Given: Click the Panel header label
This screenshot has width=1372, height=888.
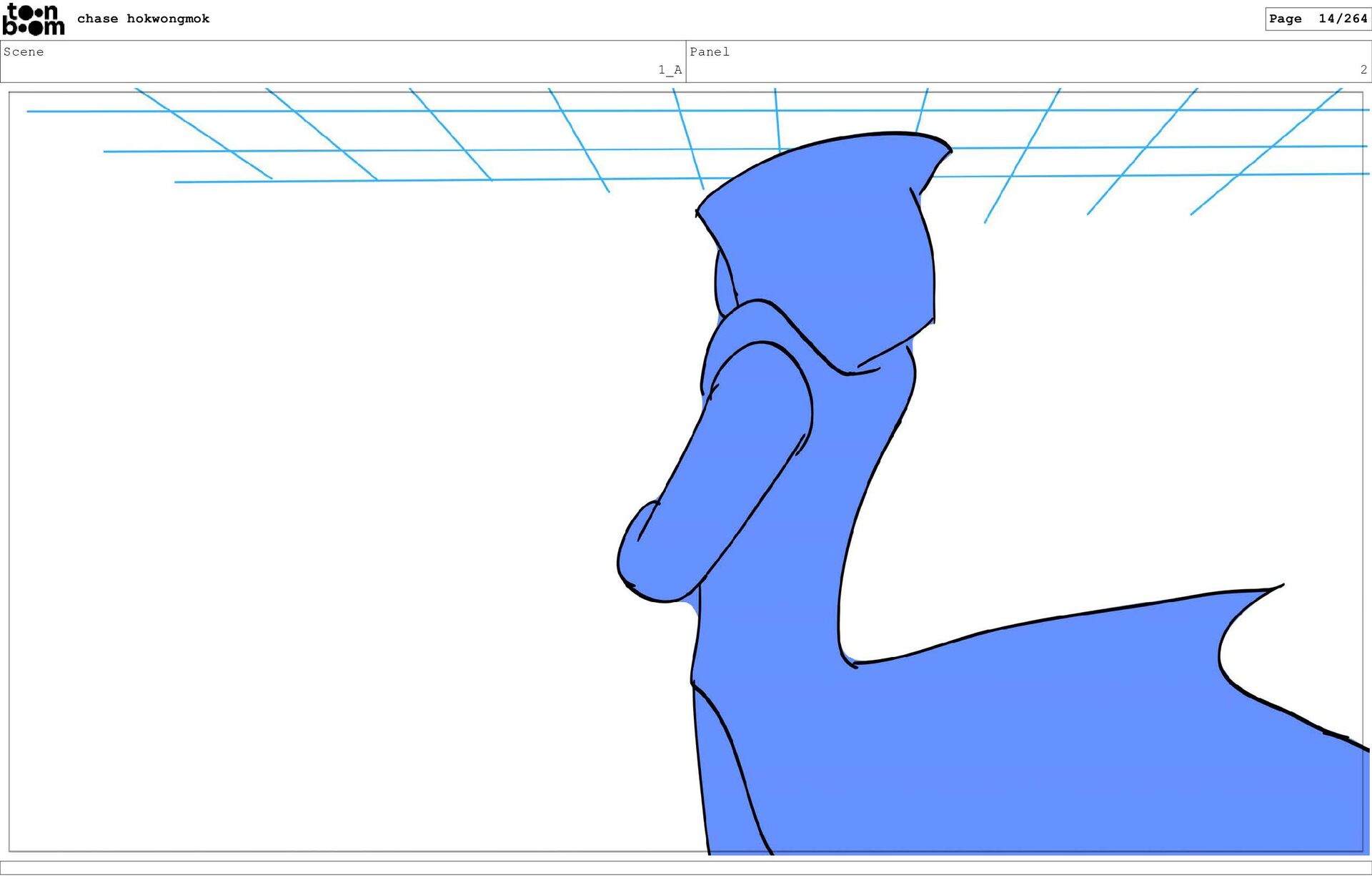Looking at the screenshot, I should coord(709,51).
